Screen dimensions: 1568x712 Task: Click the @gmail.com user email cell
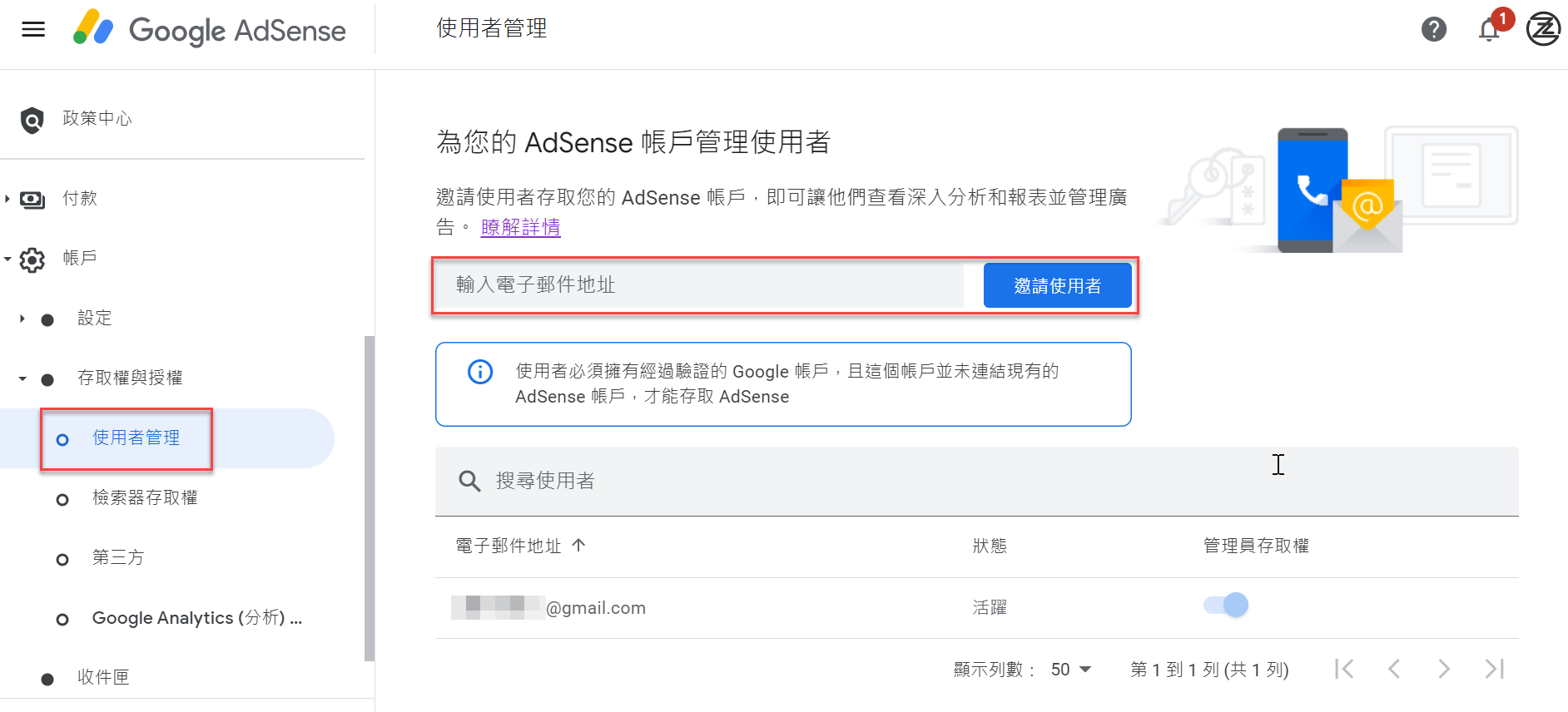548,608
